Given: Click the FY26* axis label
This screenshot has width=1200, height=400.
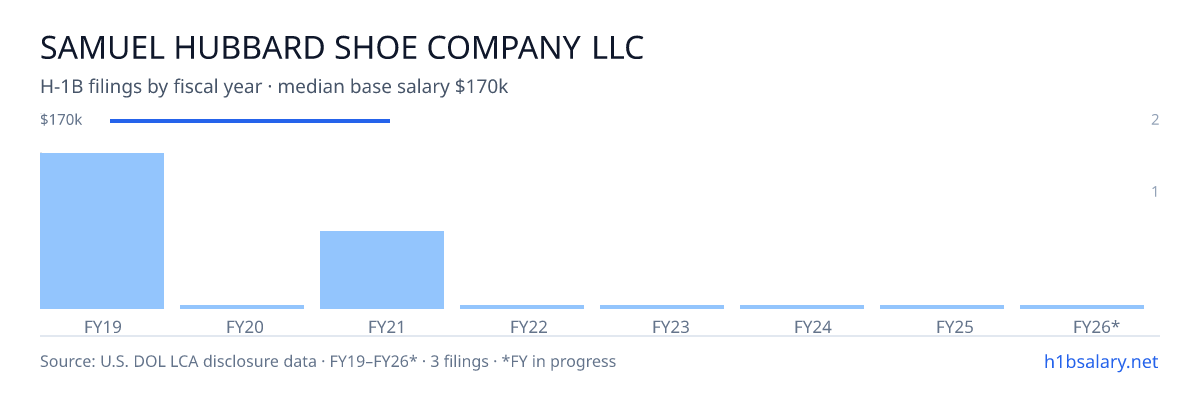Looking at the screenshot, I should pyautogui.click(x=1096, y=327).
